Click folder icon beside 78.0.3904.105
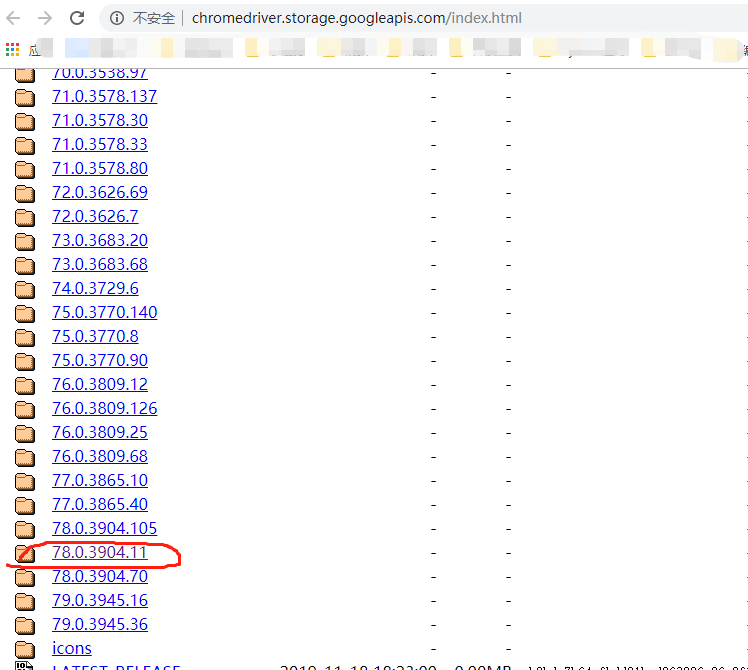 point(25,529)
